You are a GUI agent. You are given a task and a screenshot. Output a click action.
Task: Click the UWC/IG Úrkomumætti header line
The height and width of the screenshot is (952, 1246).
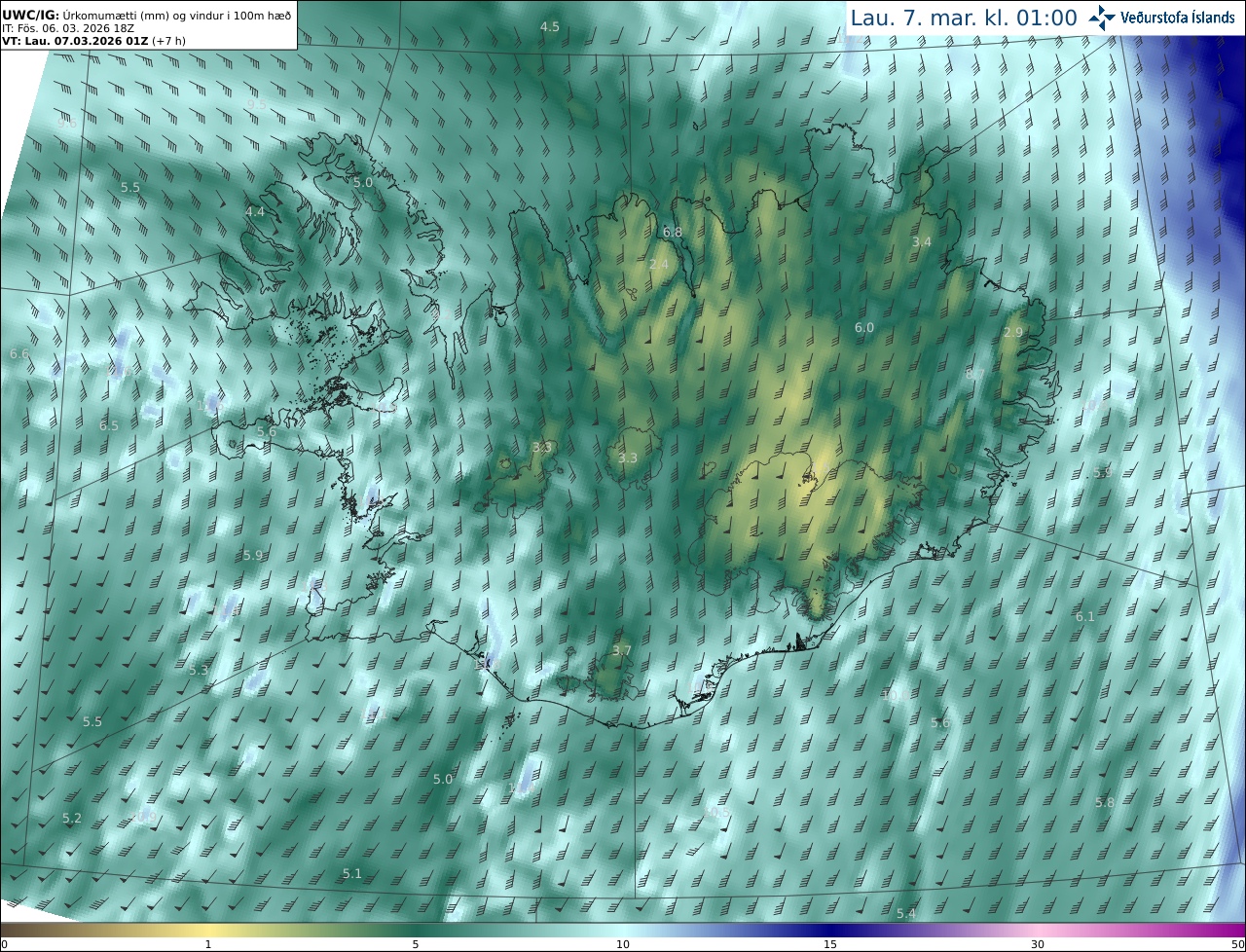pos(146,15)
